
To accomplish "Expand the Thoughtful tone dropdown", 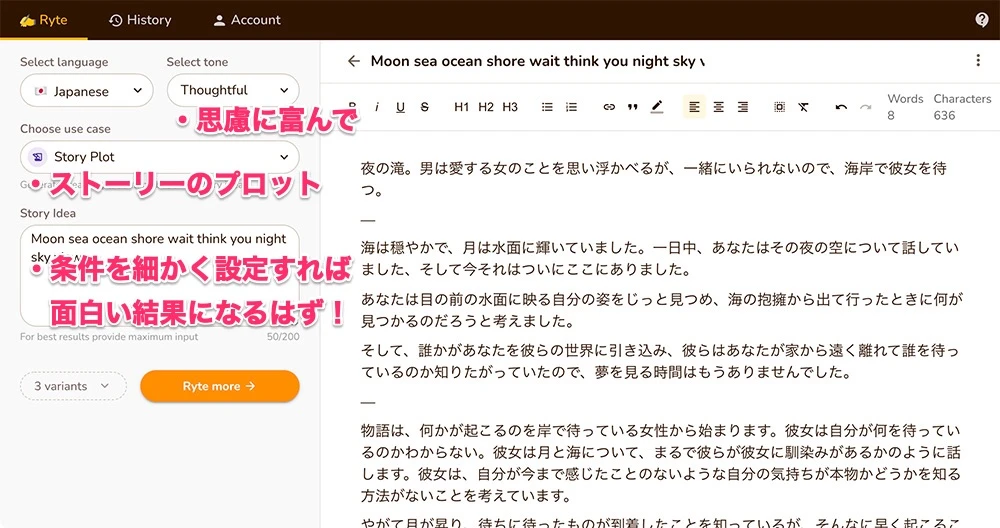I will click(x=233, y=90).
